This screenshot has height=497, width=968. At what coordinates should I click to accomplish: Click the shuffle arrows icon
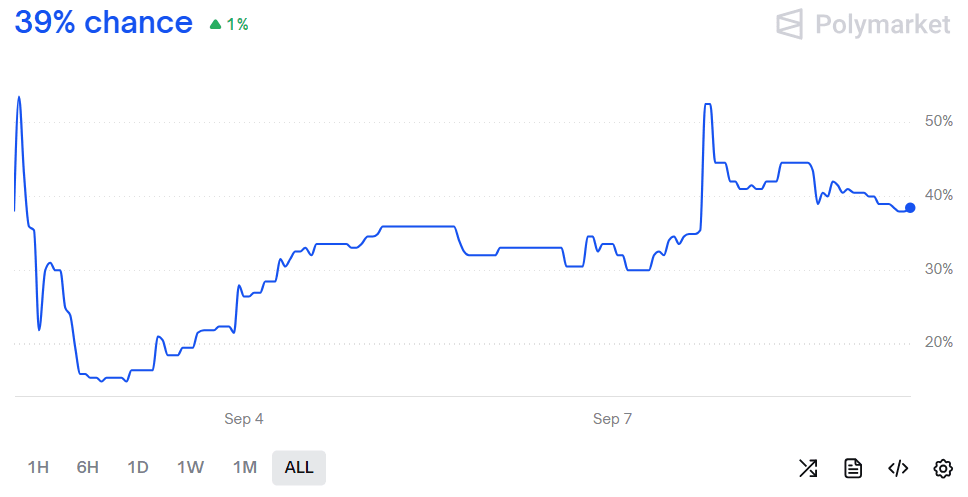[808, 468]
